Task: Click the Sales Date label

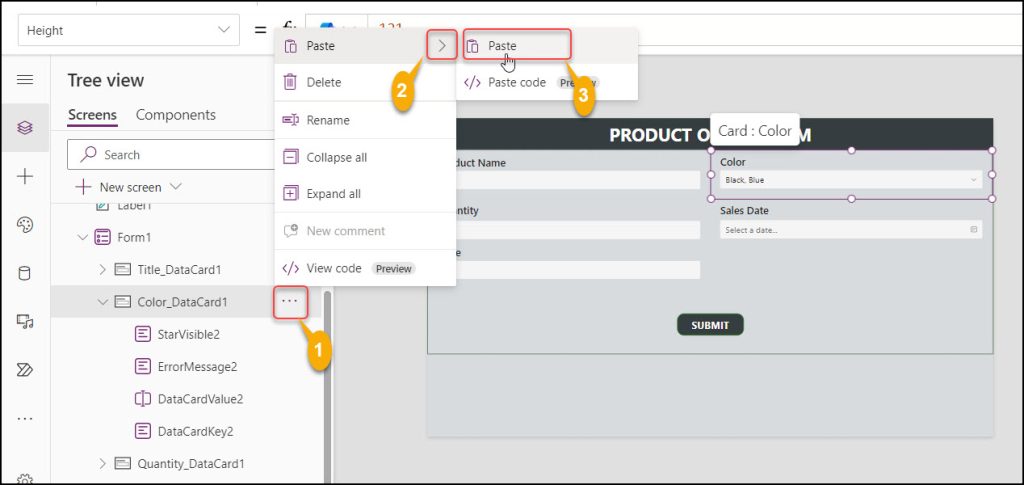Action: click(x=744, y=210)
